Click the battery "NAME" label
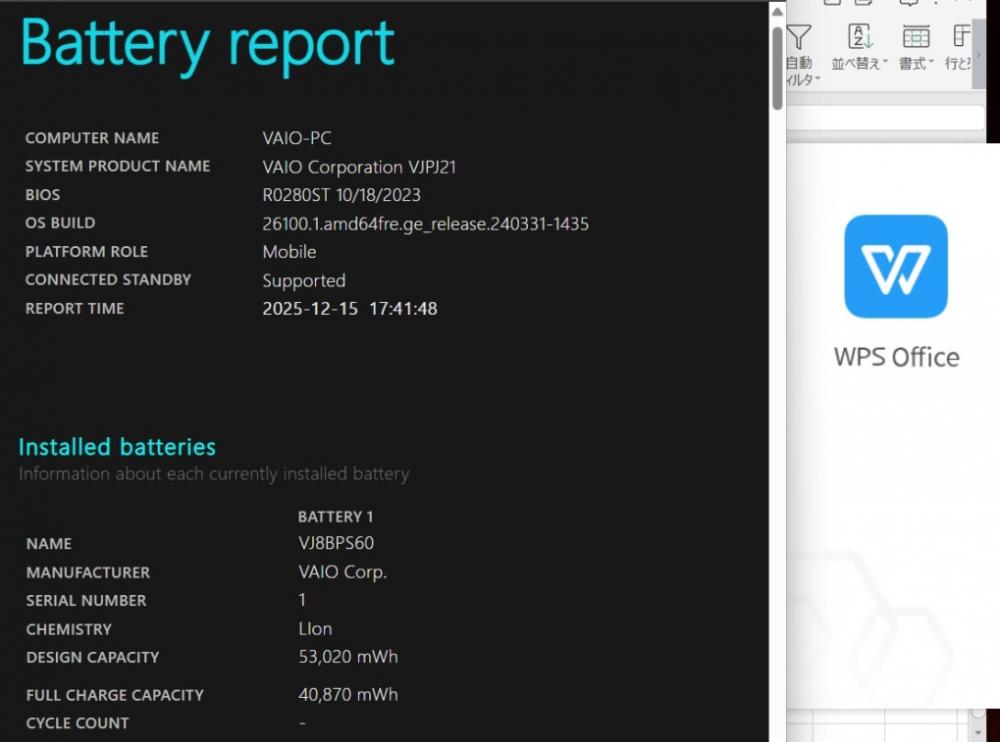 [48, 544]
